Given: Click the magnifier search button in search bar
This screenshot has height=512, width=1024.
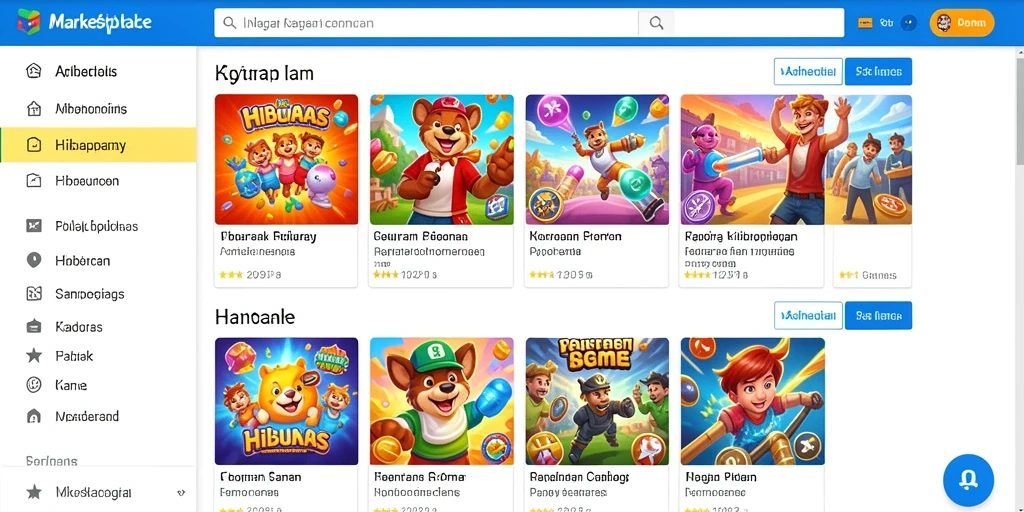Looking at the screenshot, I should tap(656, 23).
